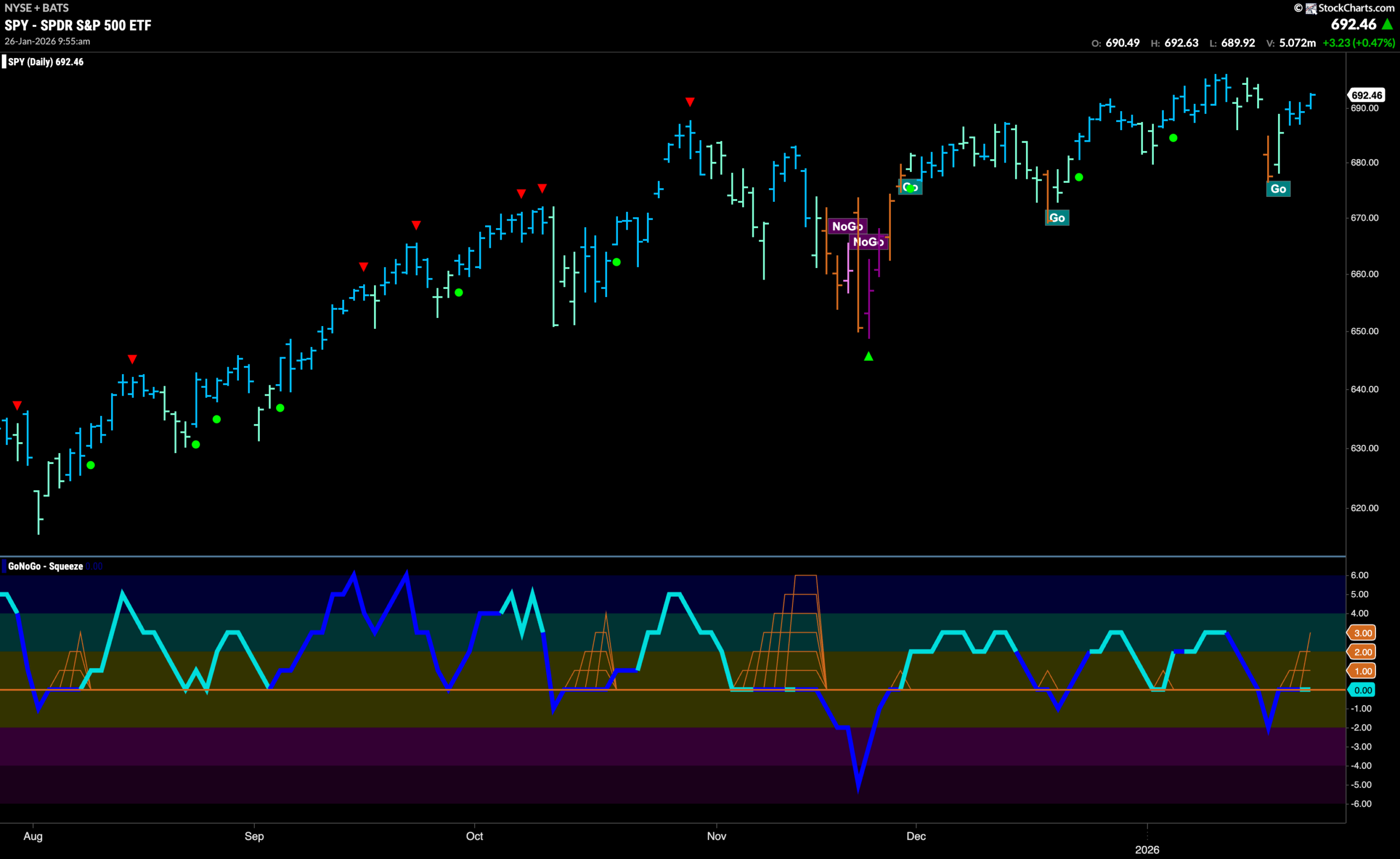Click the Dec label on the date axis

tap(916, 836)
